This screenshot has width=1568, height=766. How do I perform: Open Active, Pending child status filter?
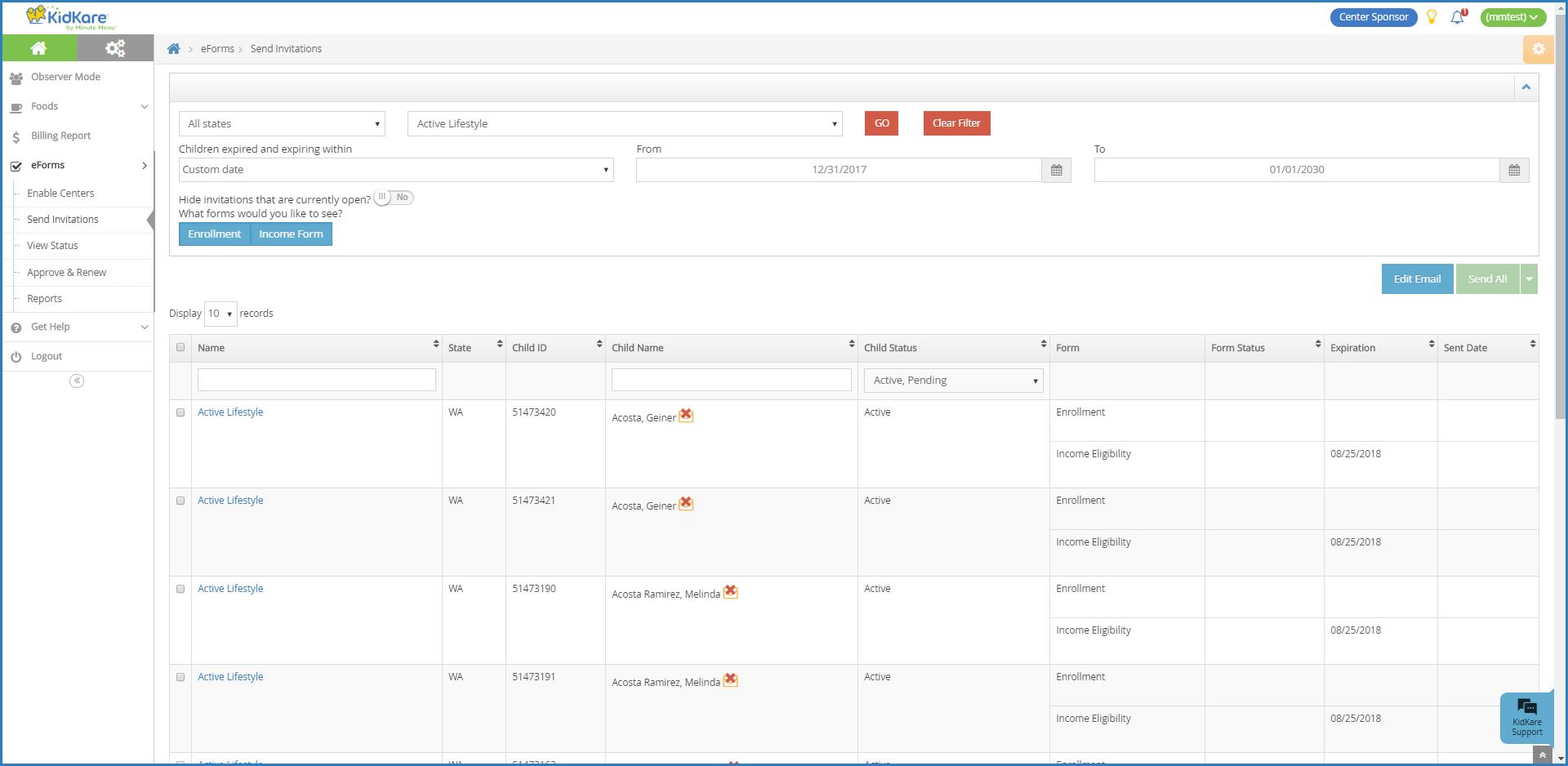pos(954,381)
